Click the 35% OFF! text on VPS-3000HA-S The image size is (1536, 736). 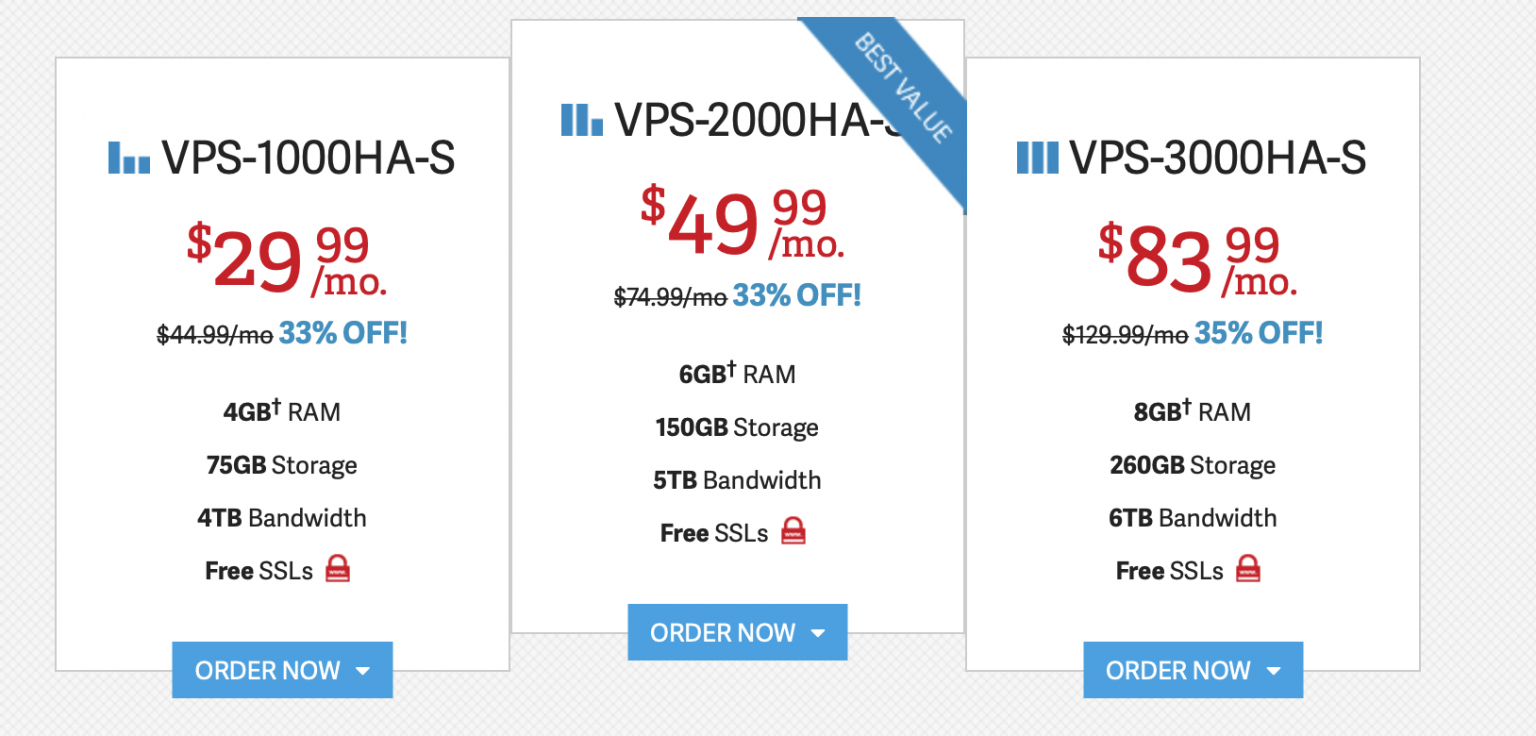1258,334
